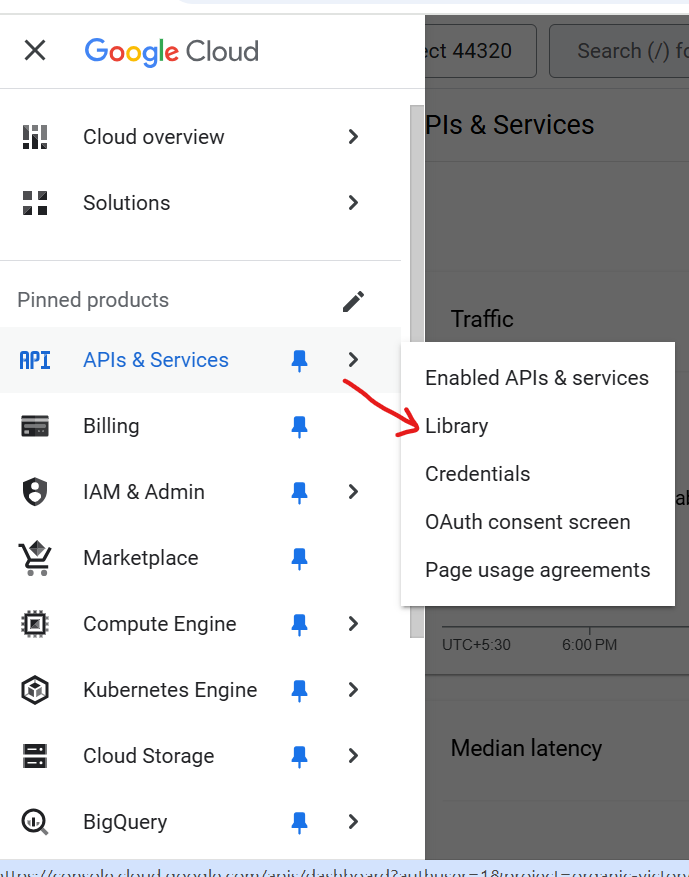Viewport: 689px width, 877px height.
Task: Edit pinned products with pencil icon
Action: click(353, 301)
